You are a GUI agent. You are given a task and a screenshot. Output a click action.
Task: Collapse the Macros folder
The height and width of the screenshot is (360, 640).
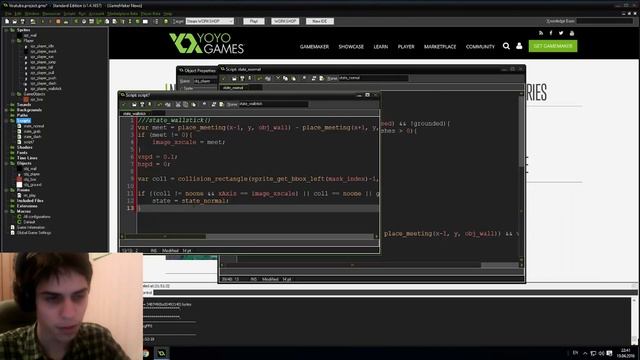click(6, 211)
